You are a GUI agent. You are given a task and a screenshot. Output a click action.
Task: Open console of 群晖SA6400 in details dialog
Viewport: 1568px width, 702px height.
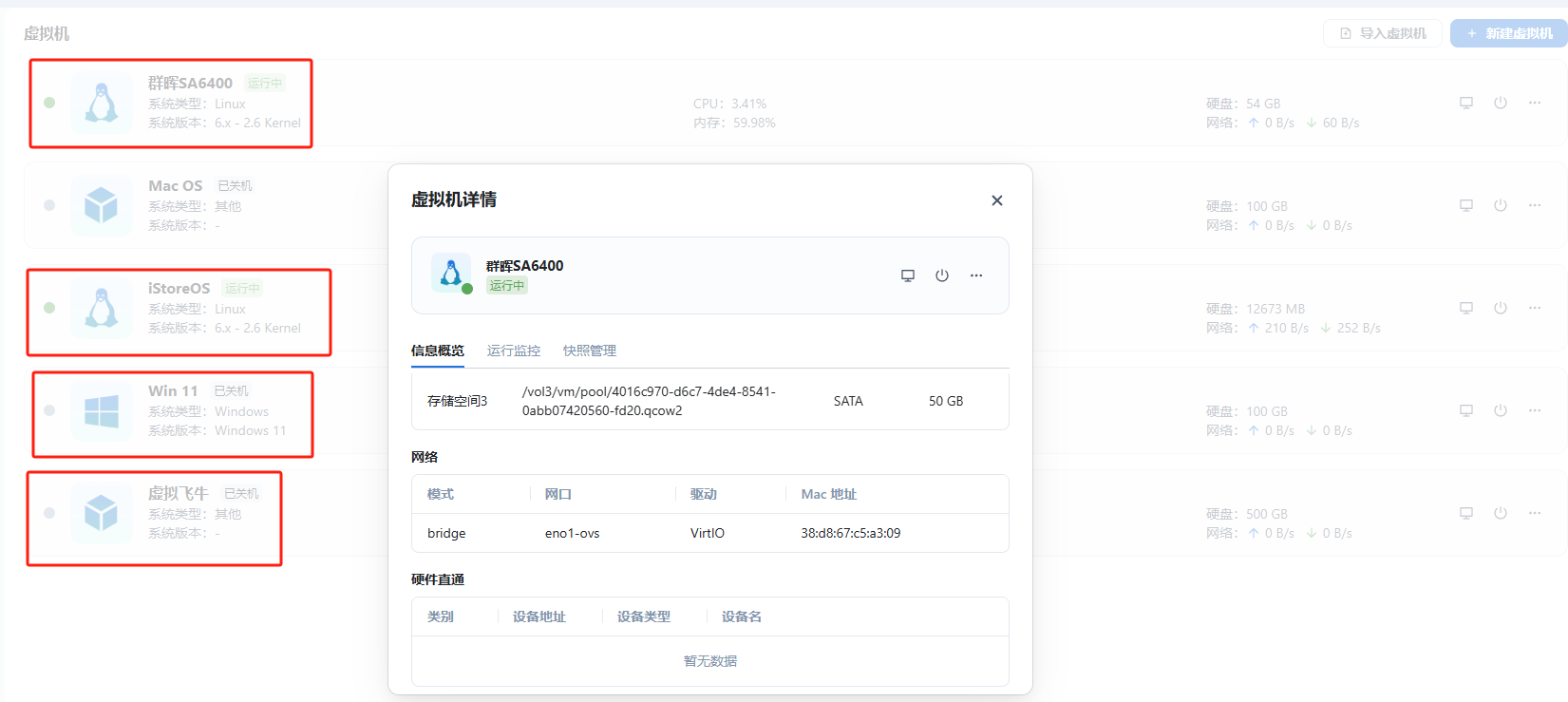(x=908, y=275)
